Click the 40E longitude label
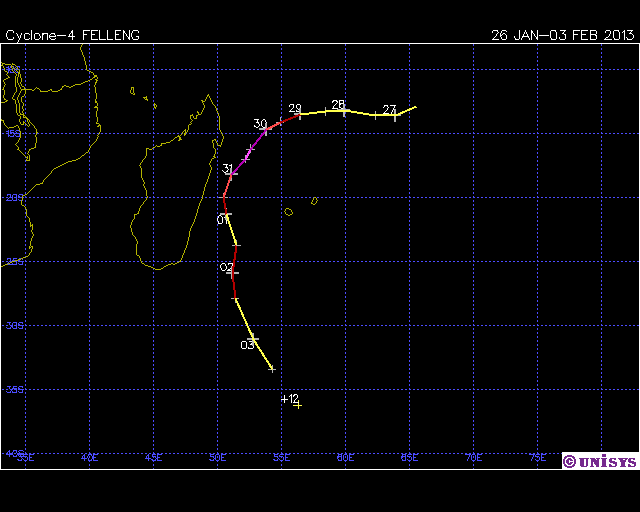This screenshot has width=640, height=512. click(89, 458)
